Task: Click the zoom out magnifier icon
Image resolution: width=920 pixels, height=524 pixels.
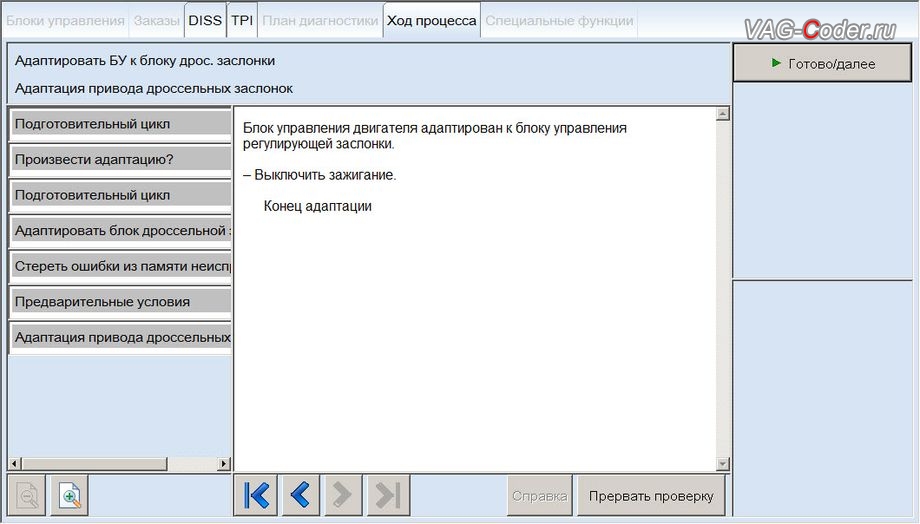Action: coord(26,496)
